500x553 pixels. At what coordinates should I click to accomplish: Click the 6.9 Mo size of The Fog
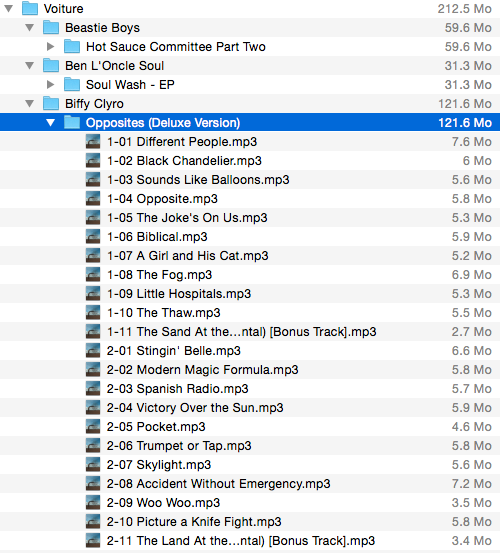coord(472,275)
